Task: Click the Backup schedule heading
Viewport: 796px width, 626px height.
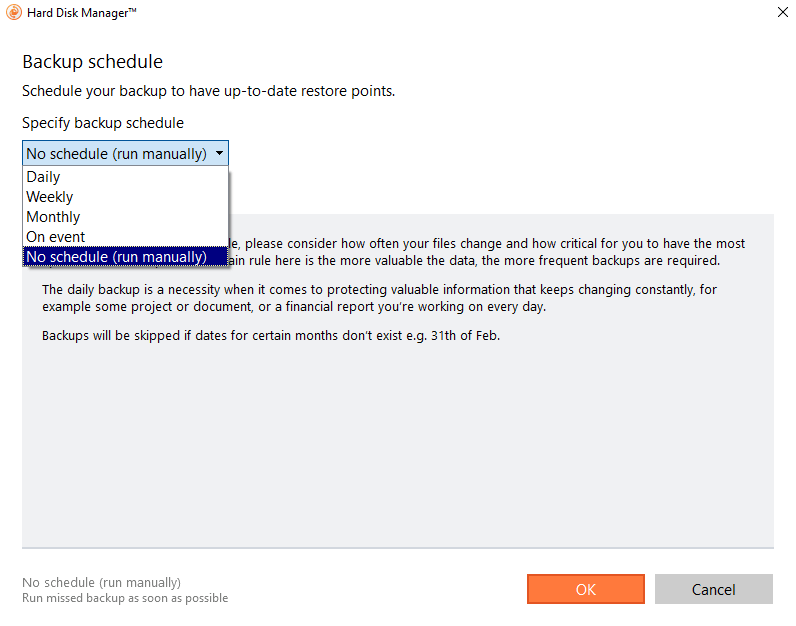Action: (x=92, y=61)
